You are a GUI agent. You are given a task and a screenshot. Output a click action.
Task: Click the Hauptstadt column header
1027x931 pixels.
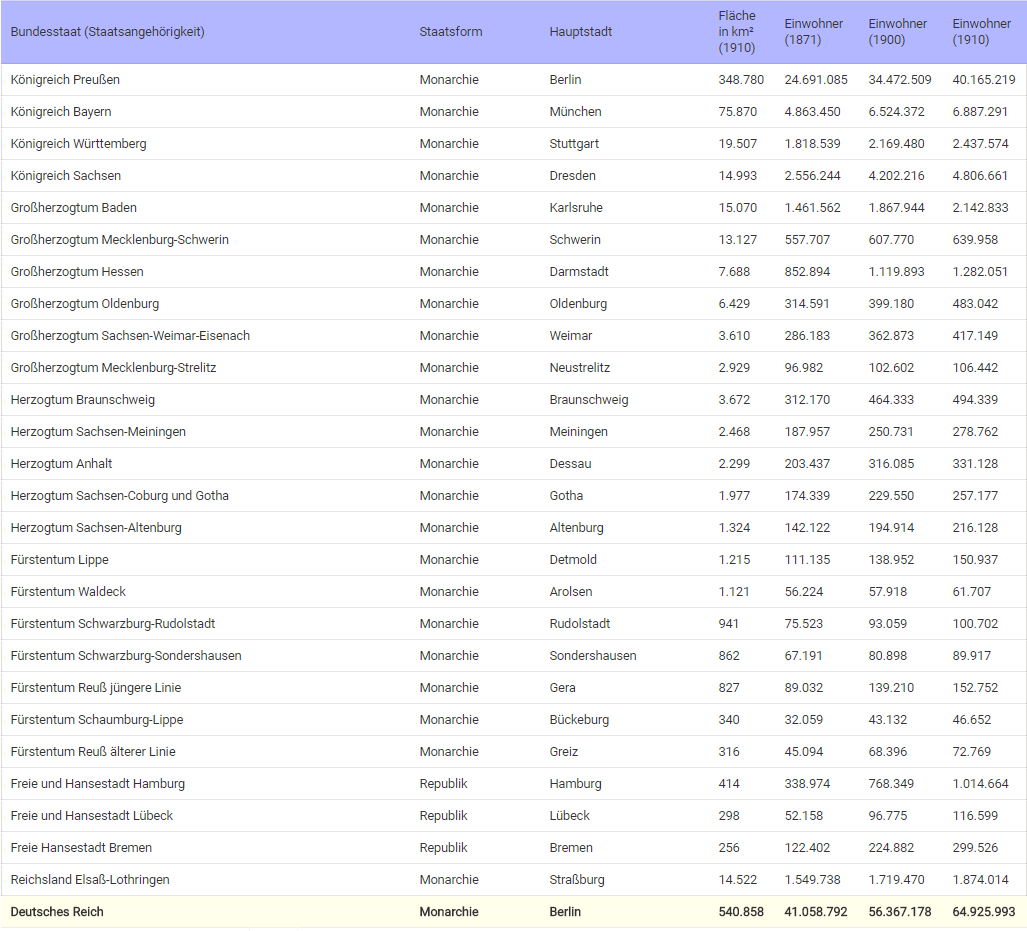pyautogui.click(x=580, y=31)
